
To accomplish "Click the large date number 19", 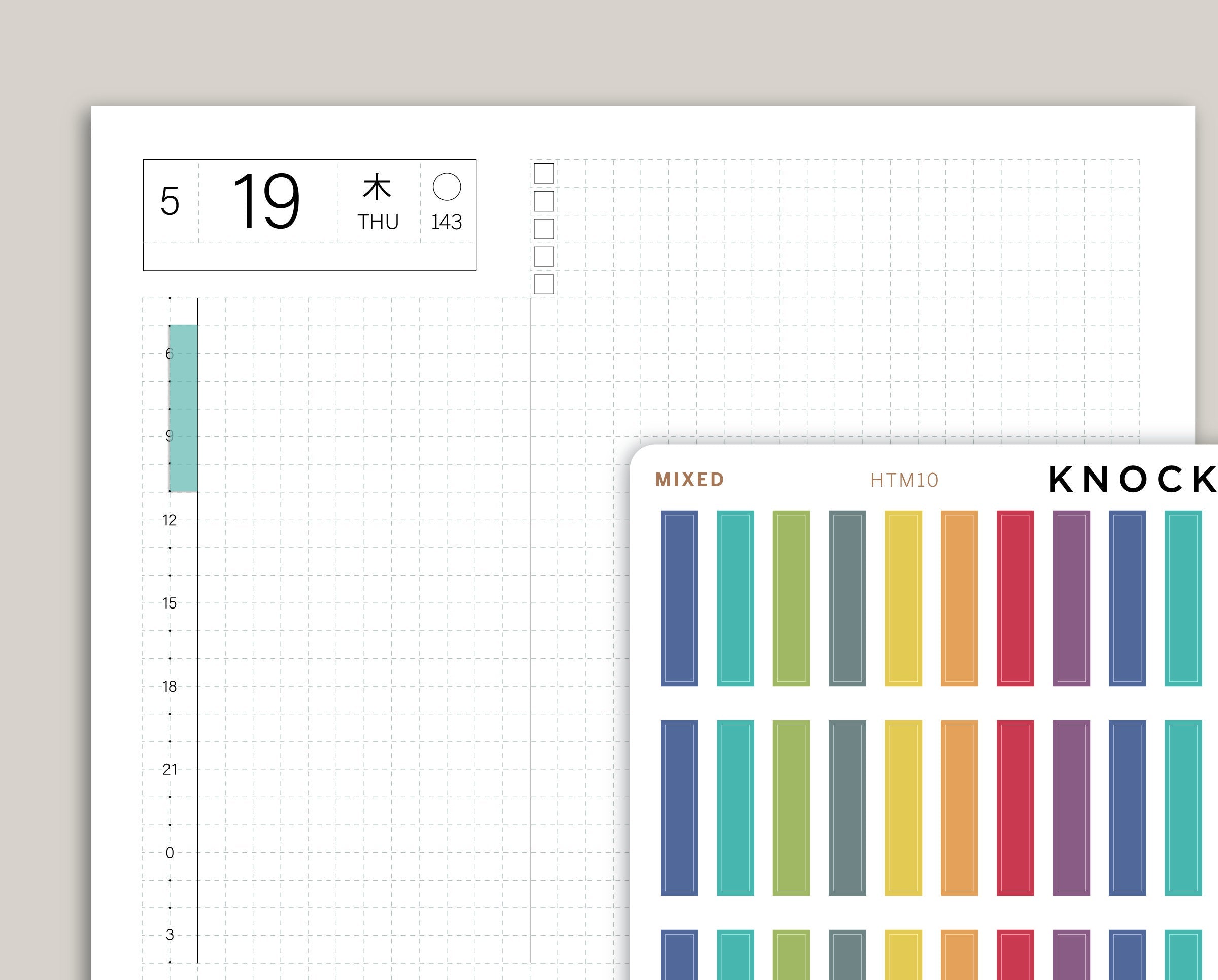I will (265, 201).
